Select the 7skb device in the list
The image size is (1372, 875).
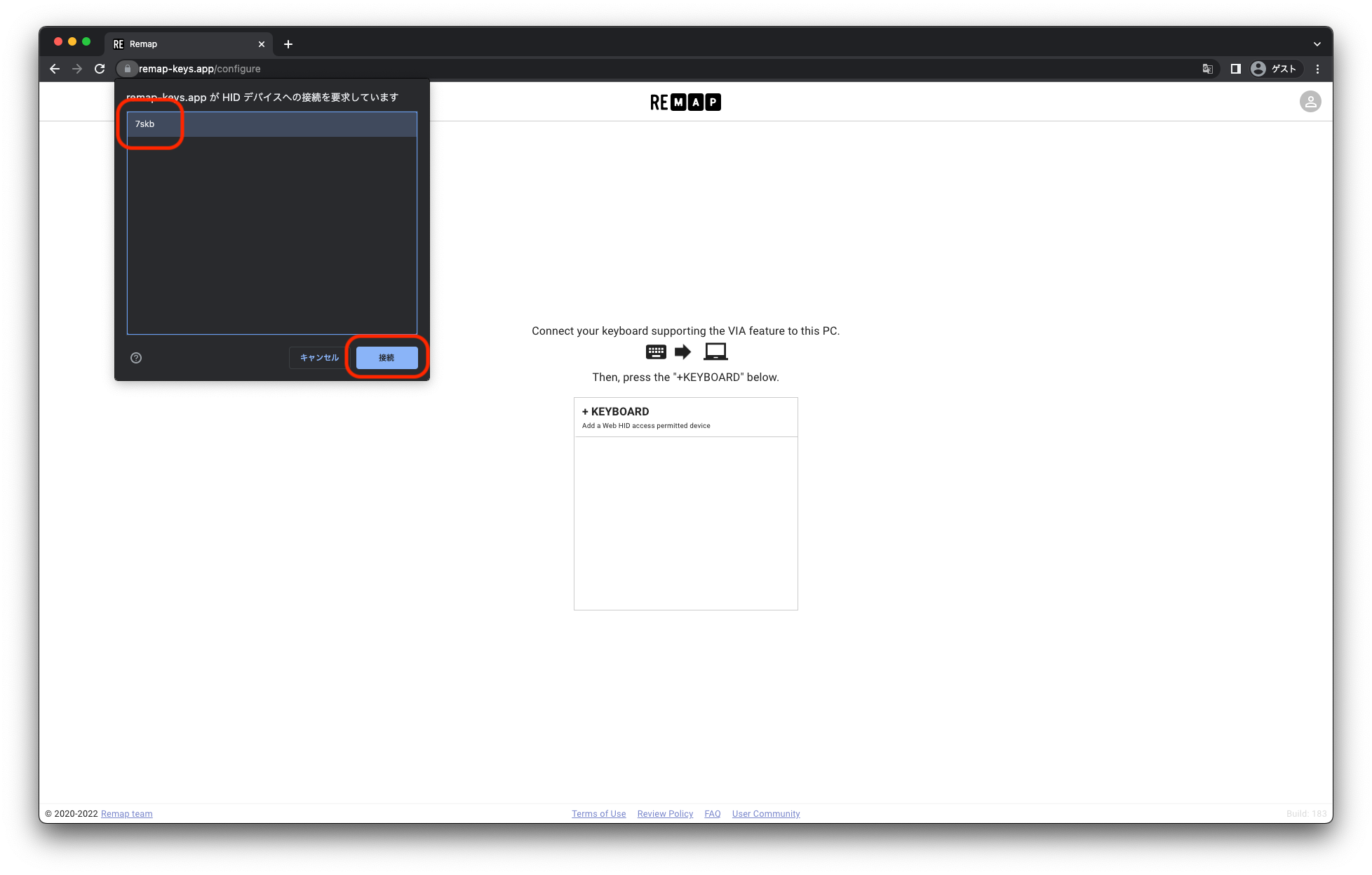click(271, 124)
